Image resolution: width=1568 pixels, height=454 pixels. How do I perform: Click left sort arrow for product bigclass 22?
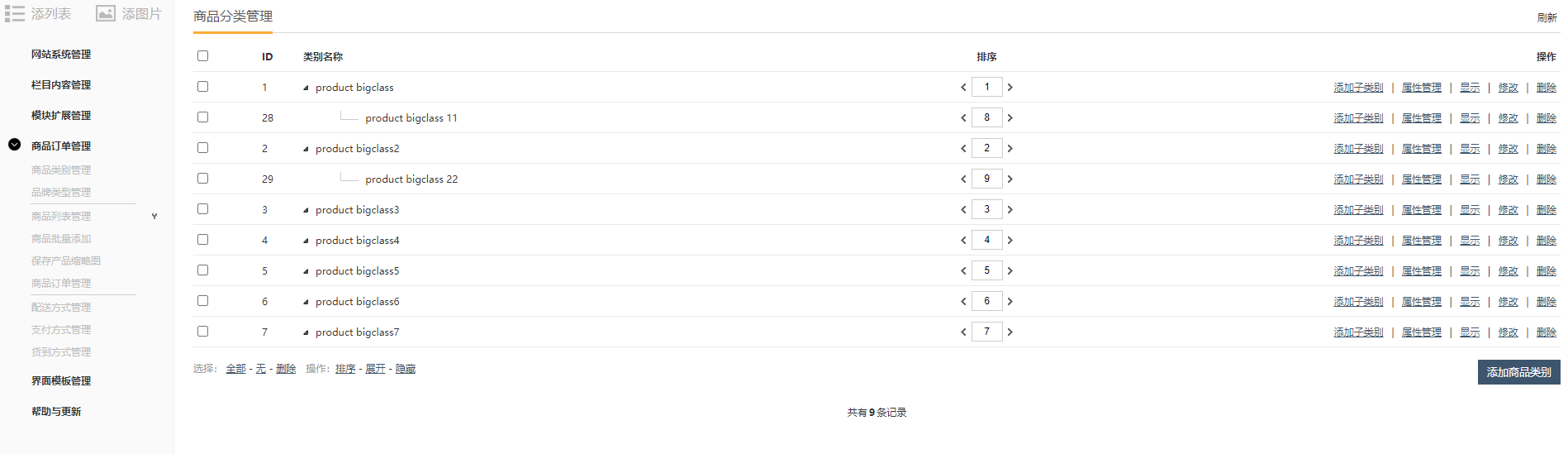click(x=963, y=179)
